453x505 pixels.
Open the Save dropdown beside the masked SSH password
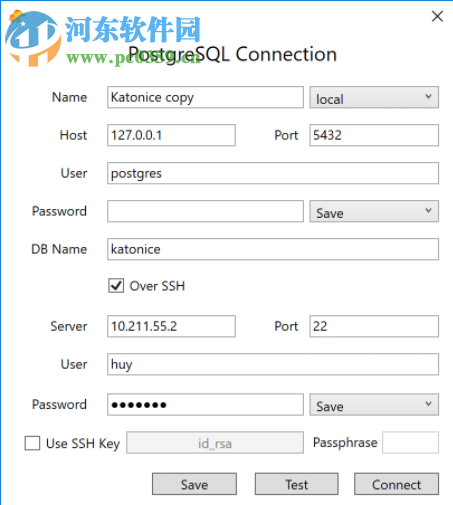coord(374,405)
